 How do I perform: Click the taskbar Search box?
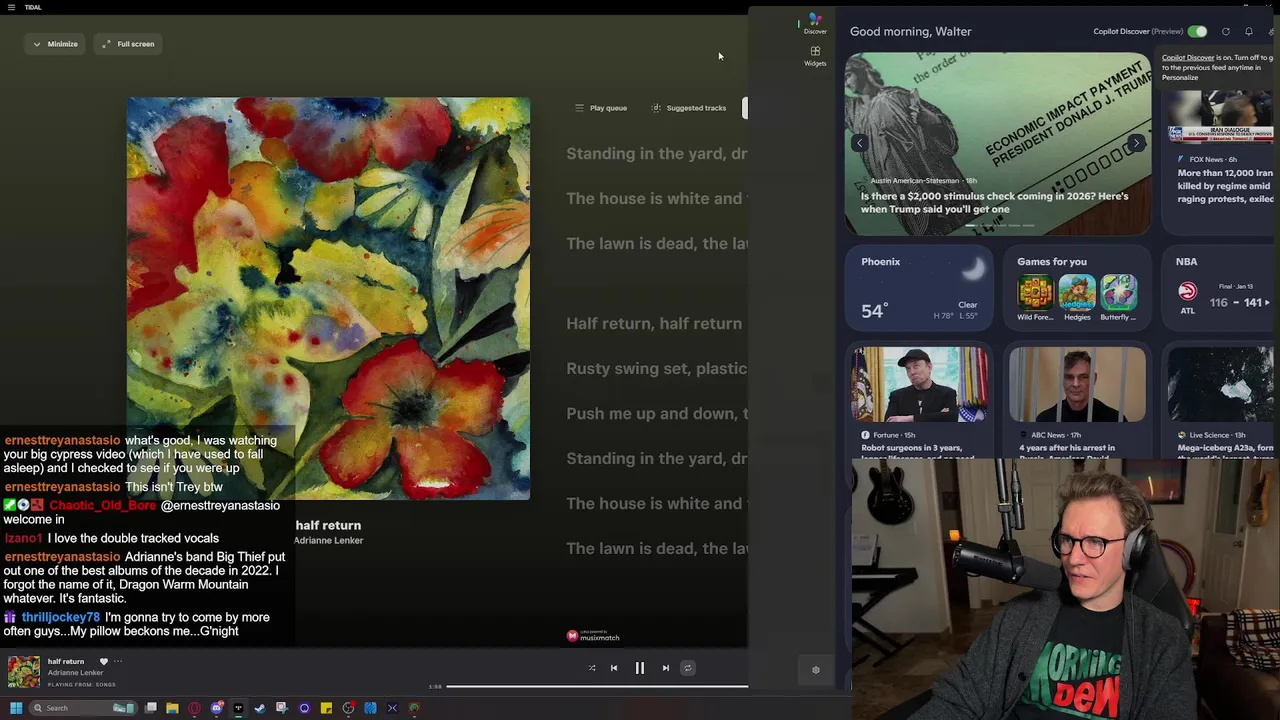(83, 708)
